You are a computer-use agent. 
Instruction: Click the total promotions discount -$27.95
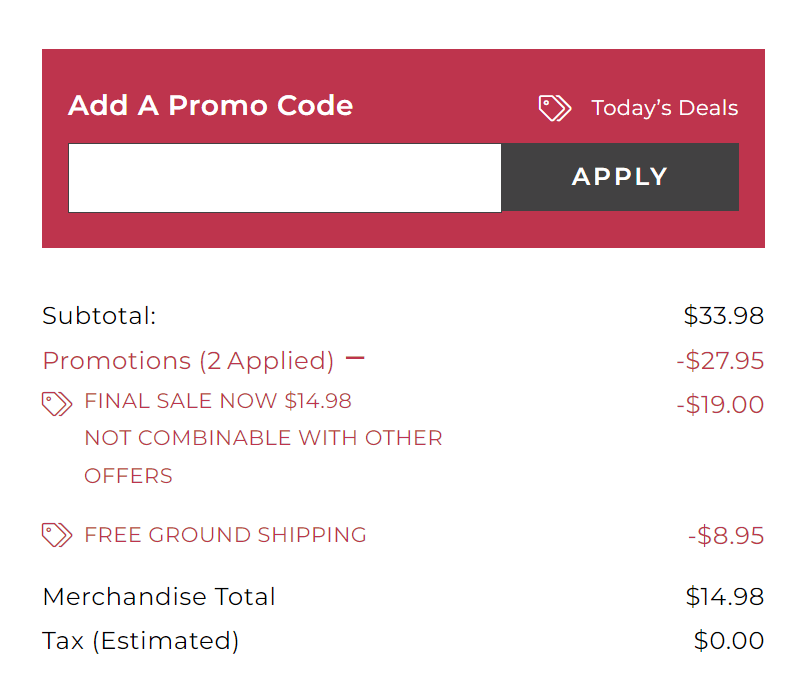coord(720,361)
